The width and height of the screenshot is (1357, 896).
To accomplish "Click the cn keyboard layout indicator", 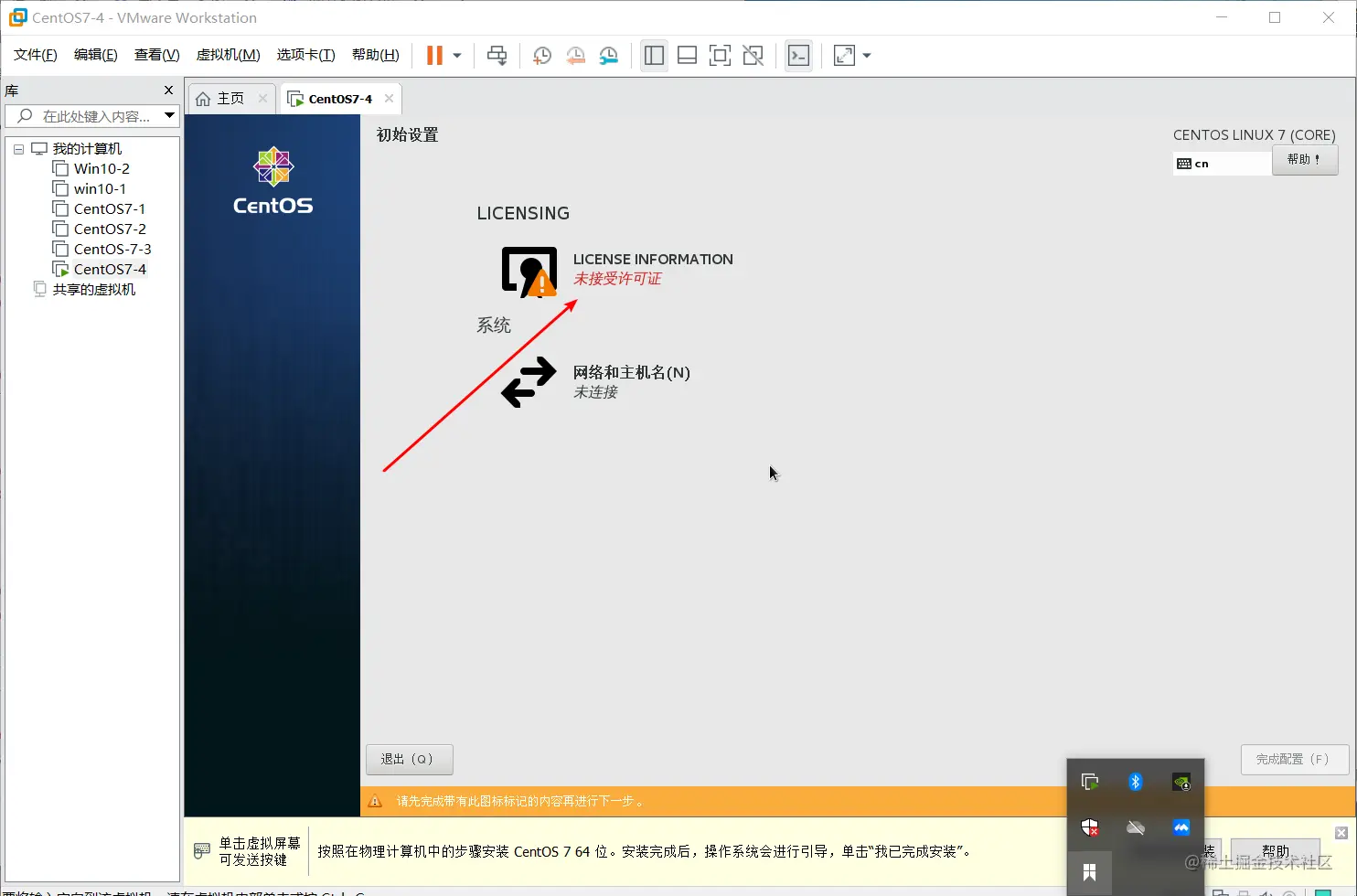I will tap(1222, 164).
